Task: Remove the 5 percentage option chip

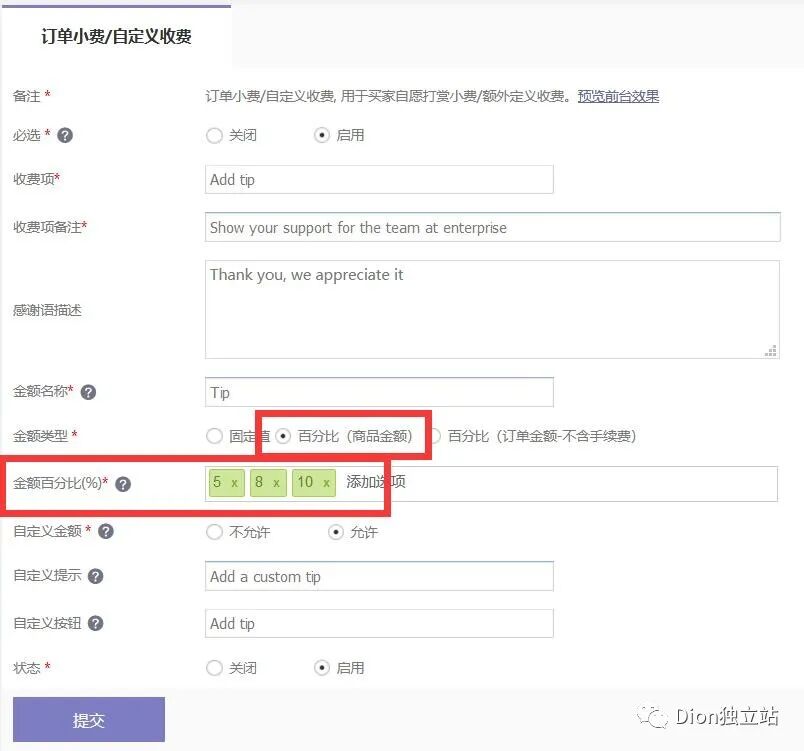Action: (235, 483)
